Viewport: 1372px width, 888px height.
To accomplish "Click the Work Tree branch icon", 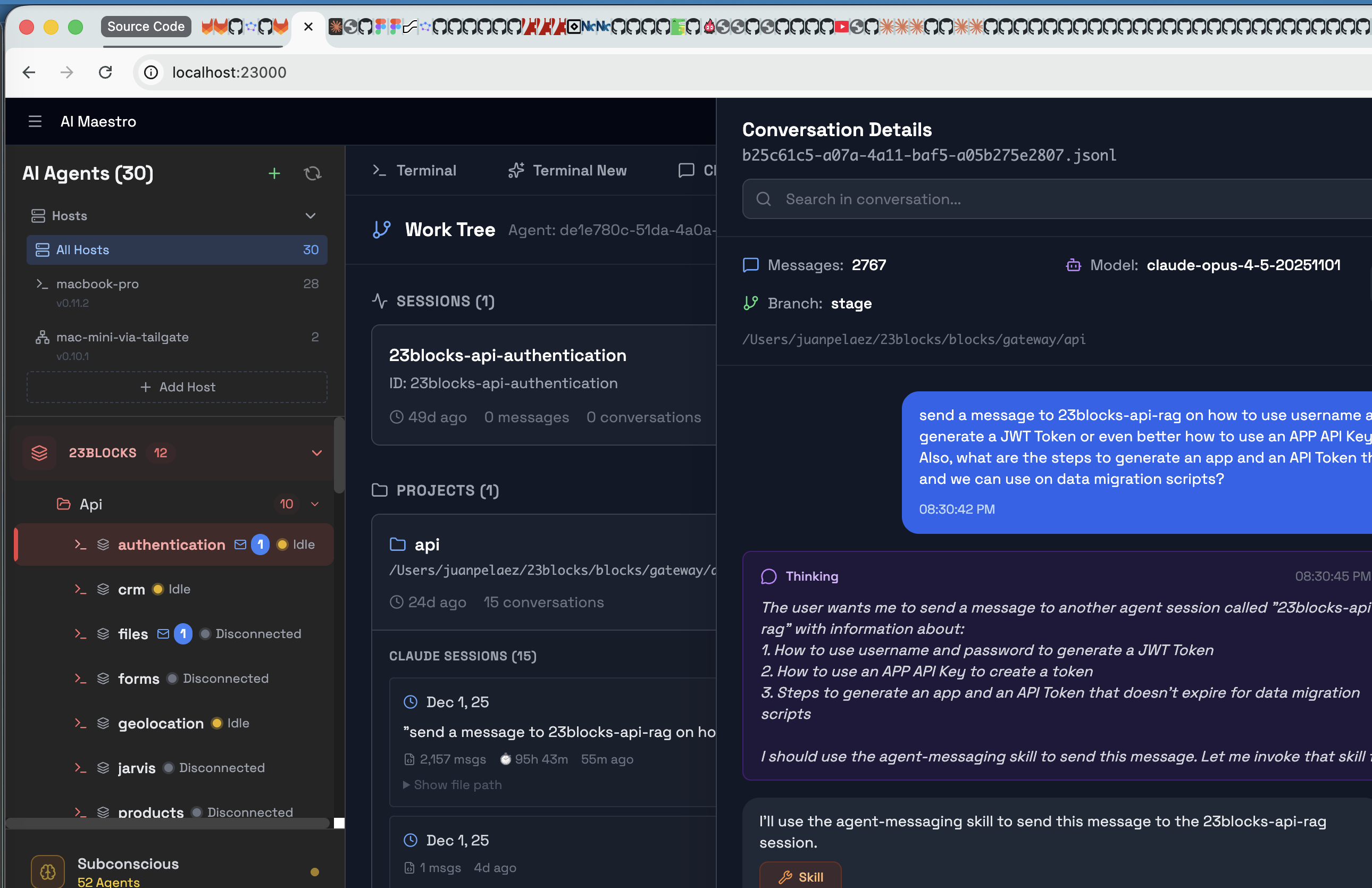I will pyautogui.click(x=381, y=229).
